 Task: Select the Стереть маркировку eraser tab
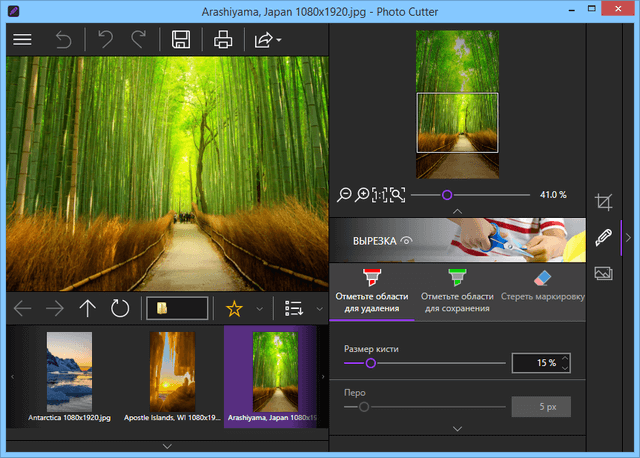542,292
